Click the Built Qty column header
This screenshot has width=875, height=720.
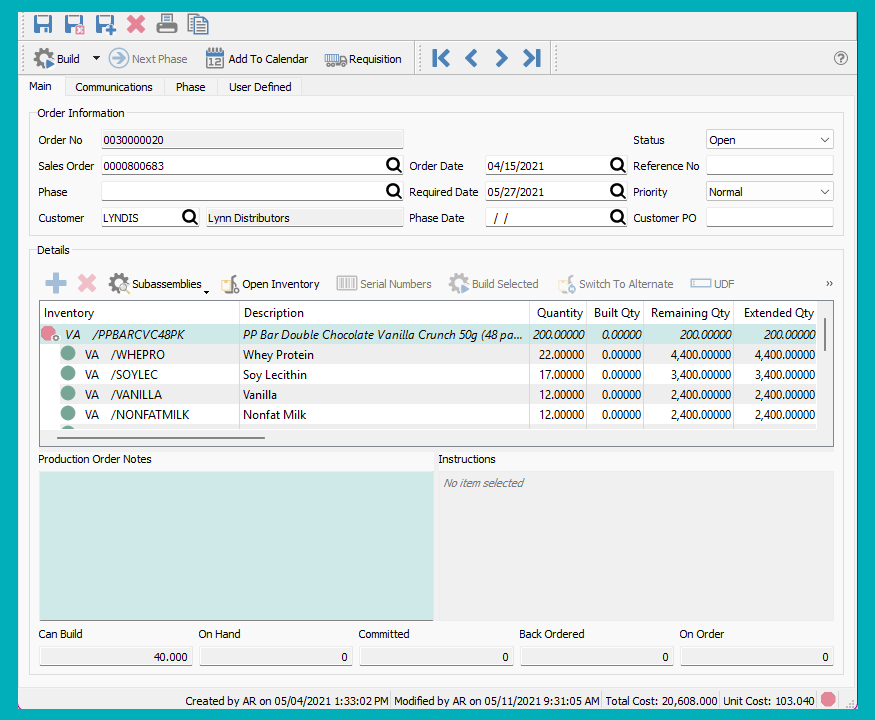coord(615,313)
